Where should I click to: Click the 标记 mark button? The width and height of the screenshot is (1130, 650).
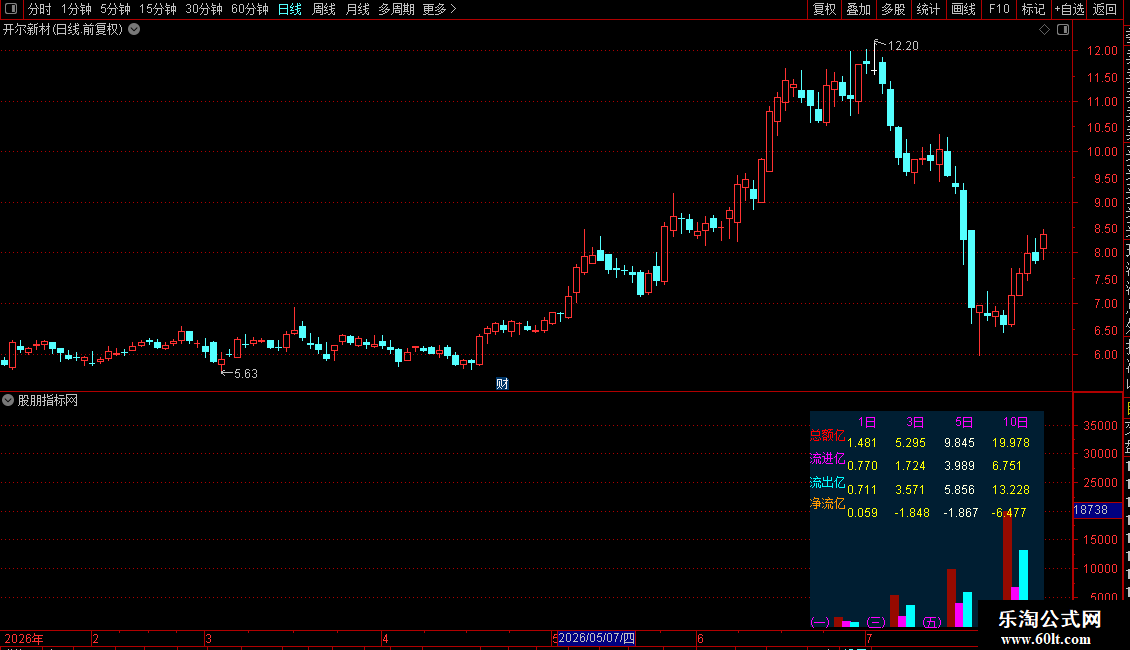(1033, 9)
